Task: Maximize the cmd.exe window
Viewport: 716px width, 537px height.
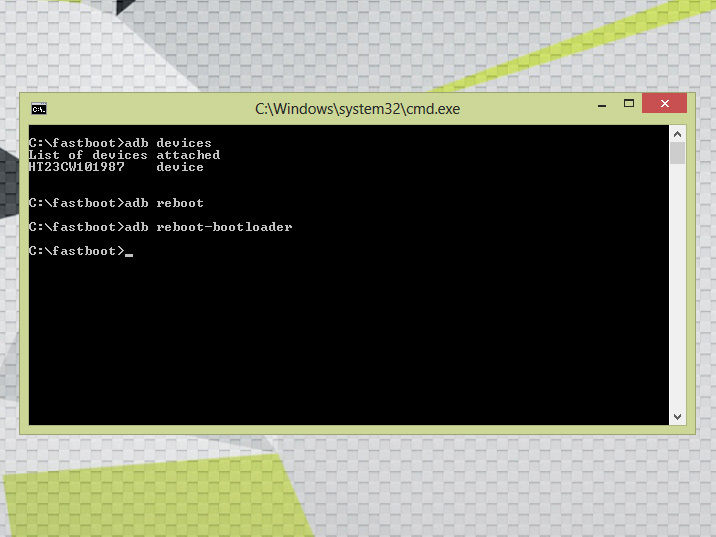Action: (628, 104)
